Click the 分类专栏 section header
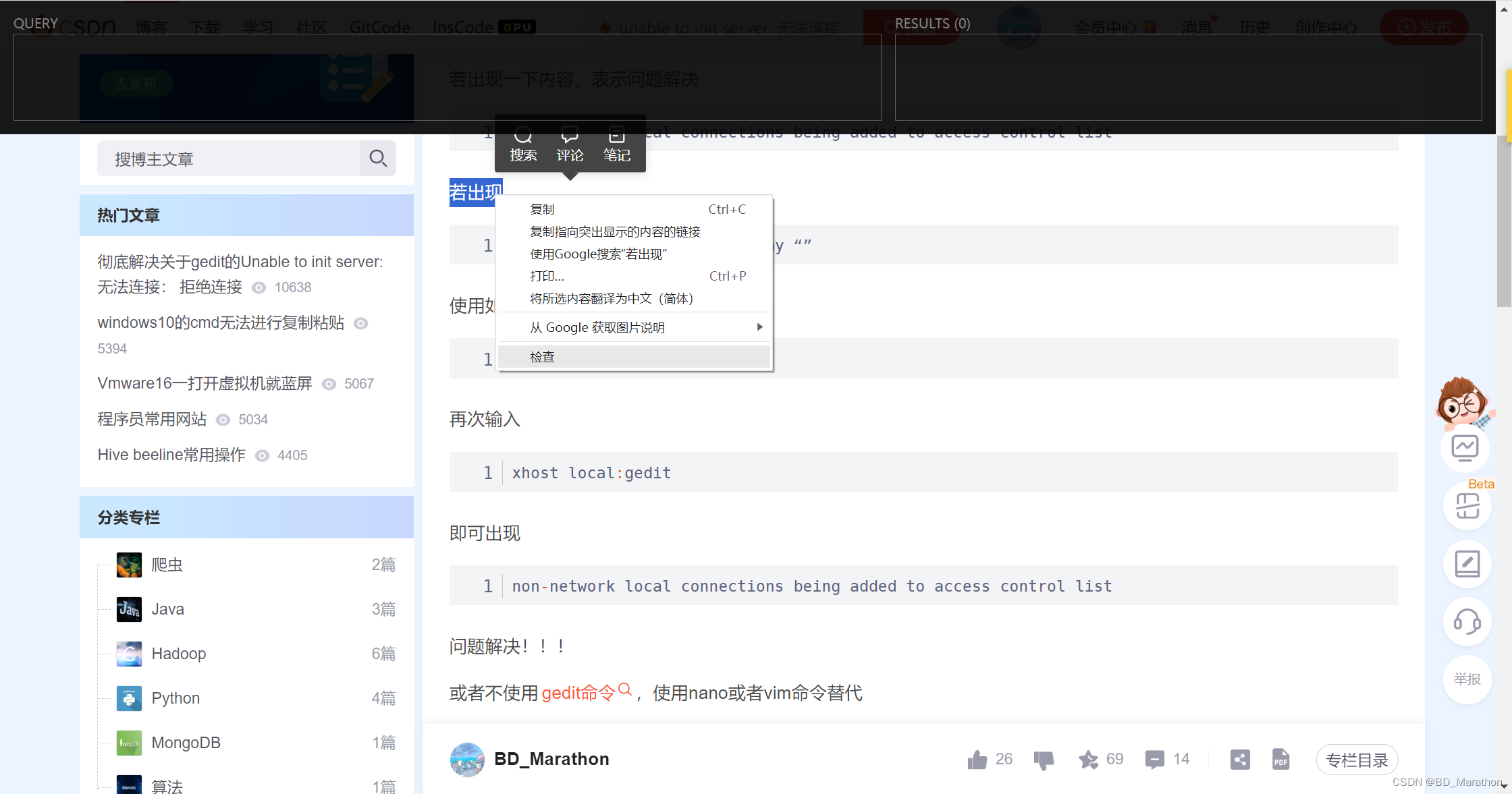The height and width of the screenshot is (794, 1512). click(246, 517)
